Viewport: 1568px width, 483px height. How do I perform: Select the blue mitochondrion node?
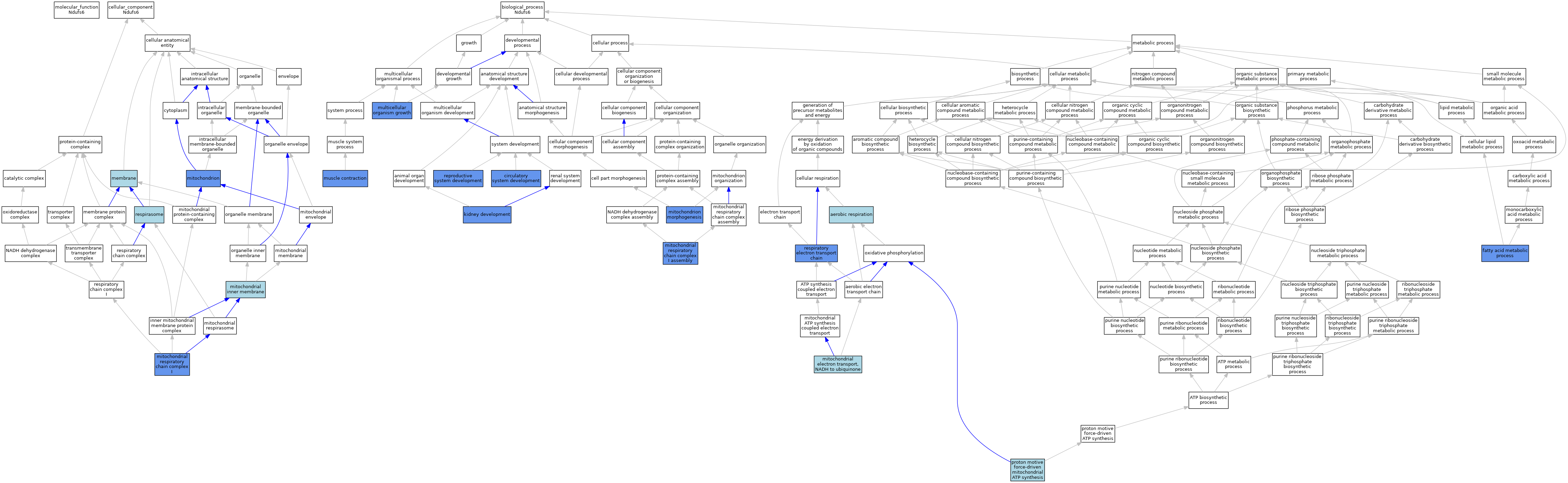click(x=203, y=178)
